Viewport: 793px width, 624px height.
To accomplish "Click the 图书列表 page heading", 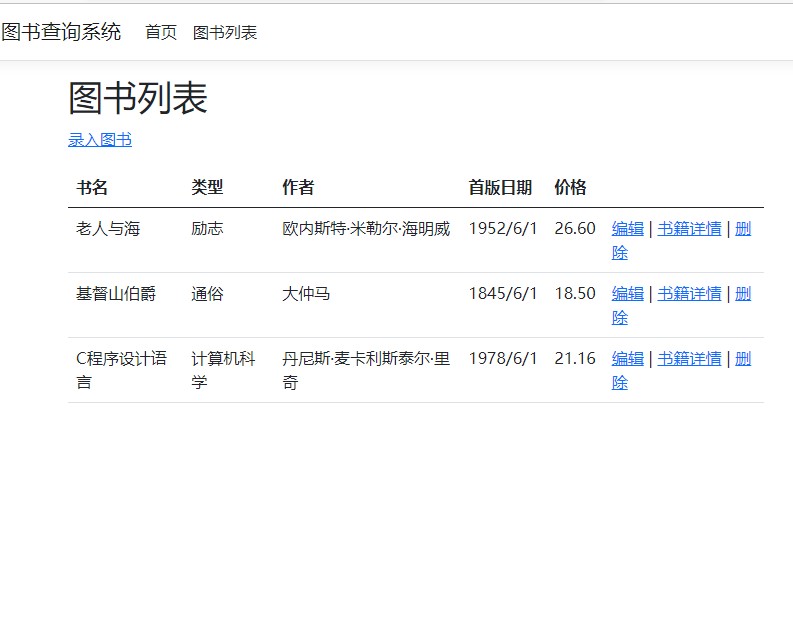I will tap(138, 98).
